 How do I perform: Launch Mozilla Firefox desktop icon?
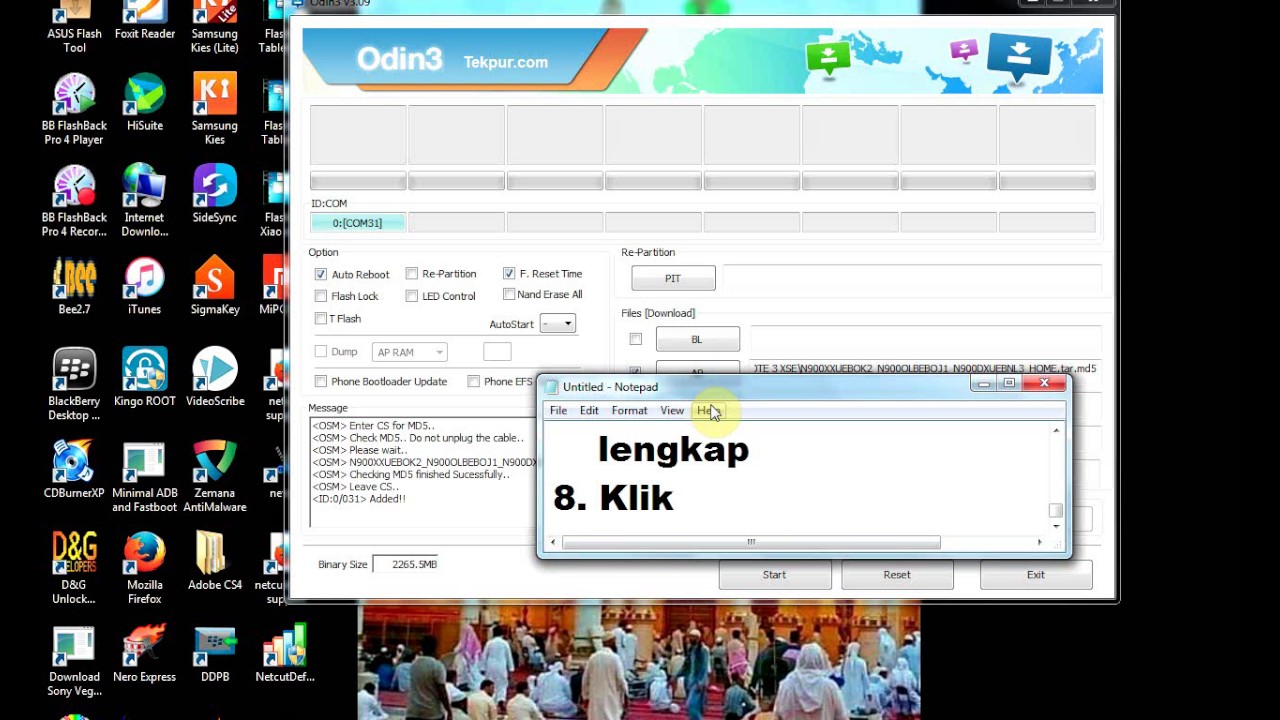(144, 569)
